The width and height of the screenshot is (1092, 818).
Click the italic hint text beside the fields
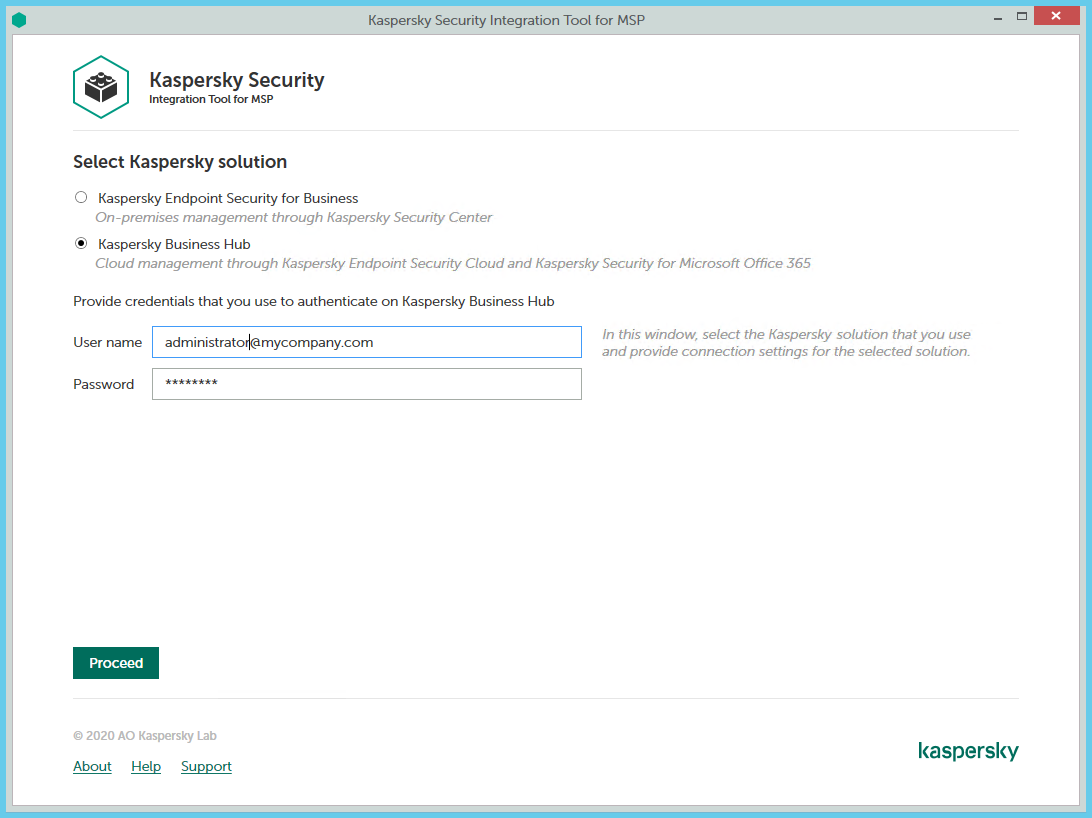[x=784, y=342]
